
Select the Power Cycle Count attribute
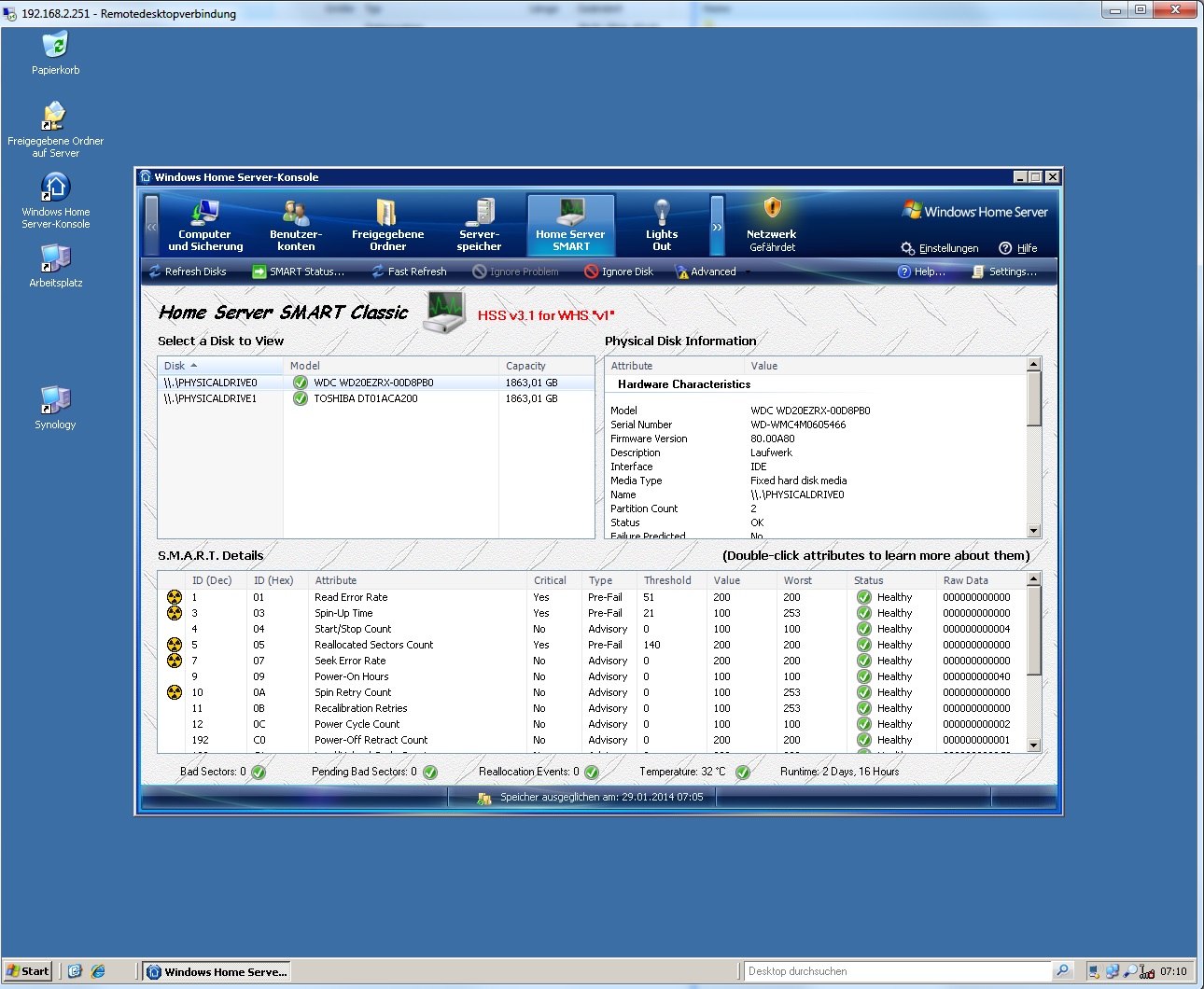(593, 724)
